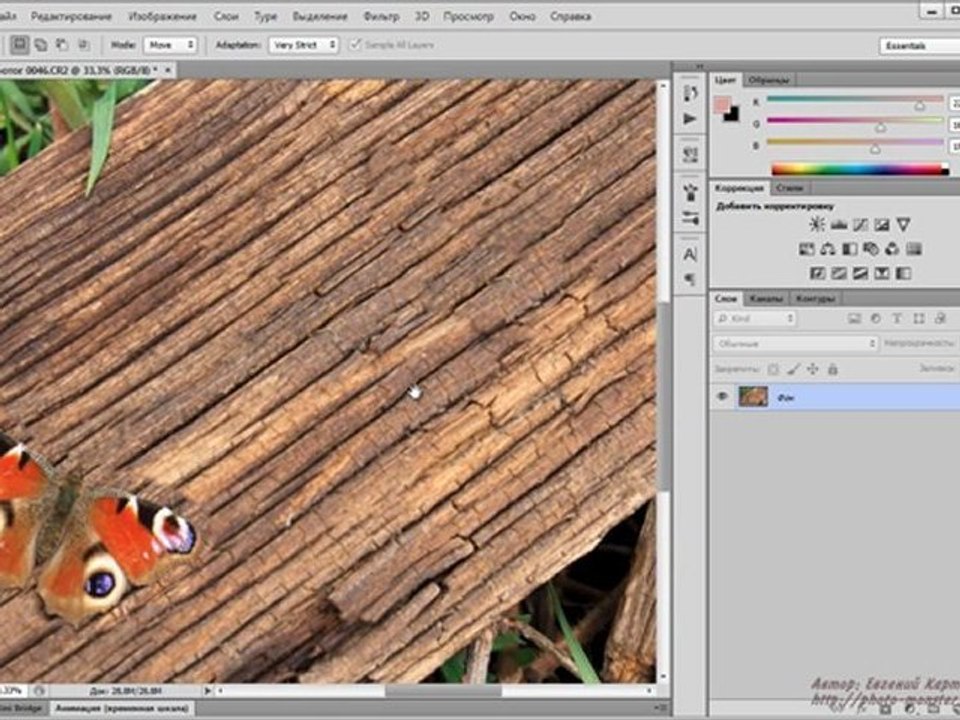This screenshot has height=720, width=960.
Task: Add a Posterize adjustment
Action: pos(839,273)
